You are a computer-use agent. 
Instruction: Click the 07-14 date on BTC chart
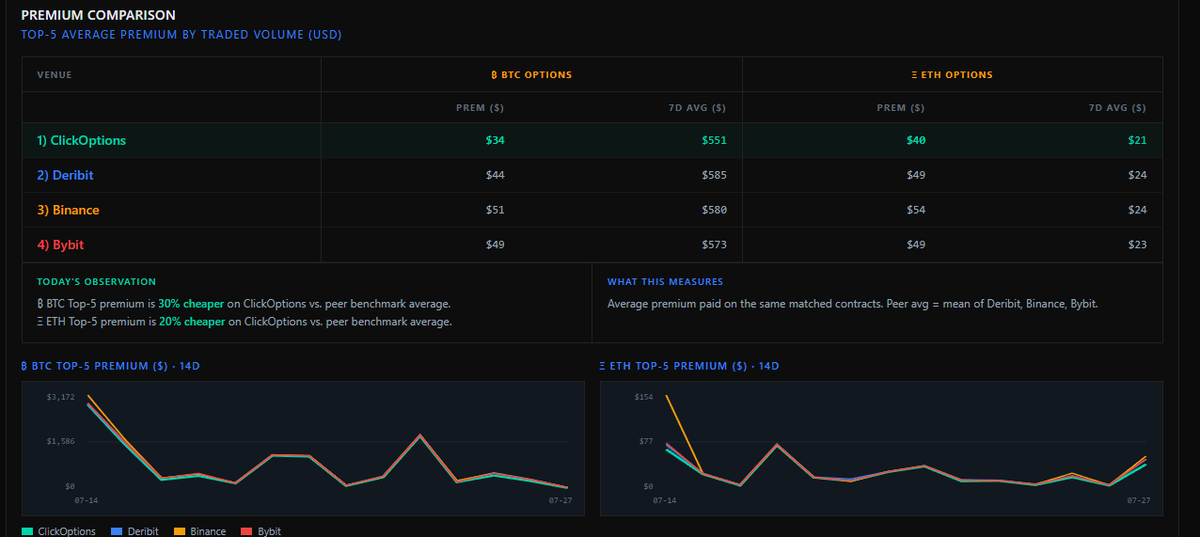86,500
